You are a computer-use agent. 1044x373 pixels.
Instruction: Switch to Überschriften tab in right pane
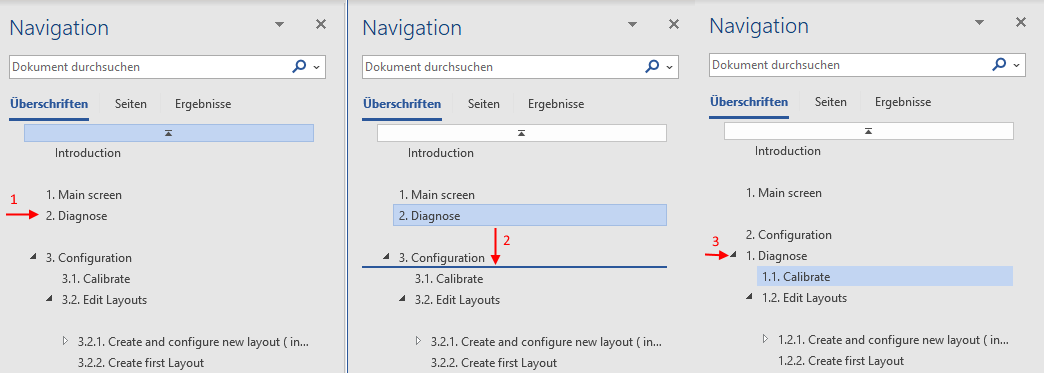point(748,102)
